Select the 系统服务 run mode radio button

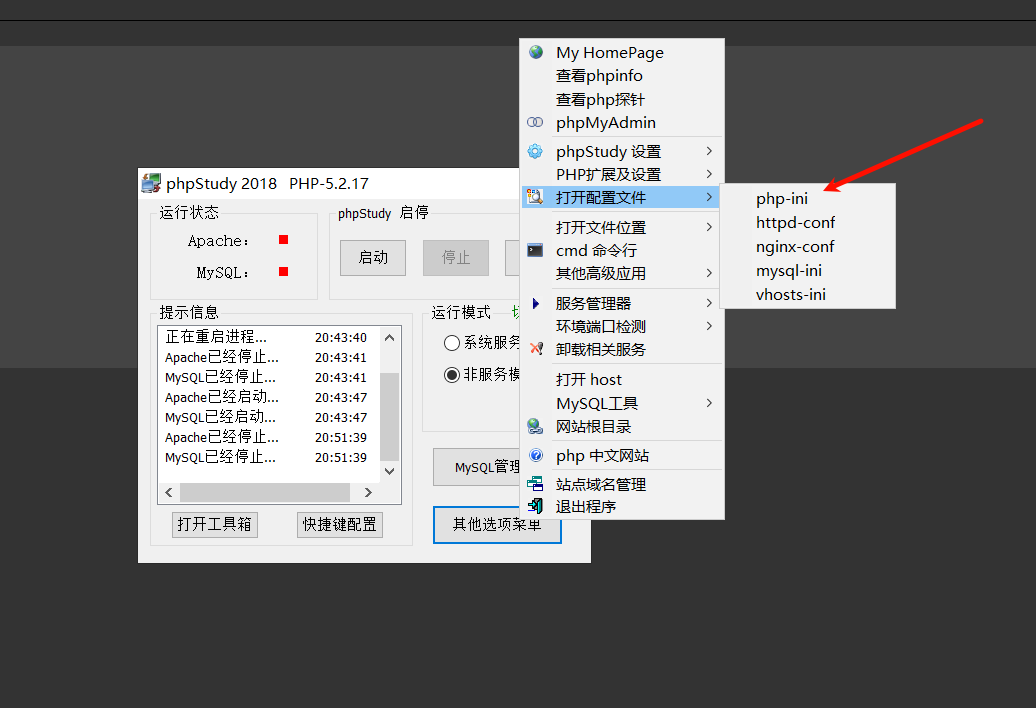(x=452, y=343)
